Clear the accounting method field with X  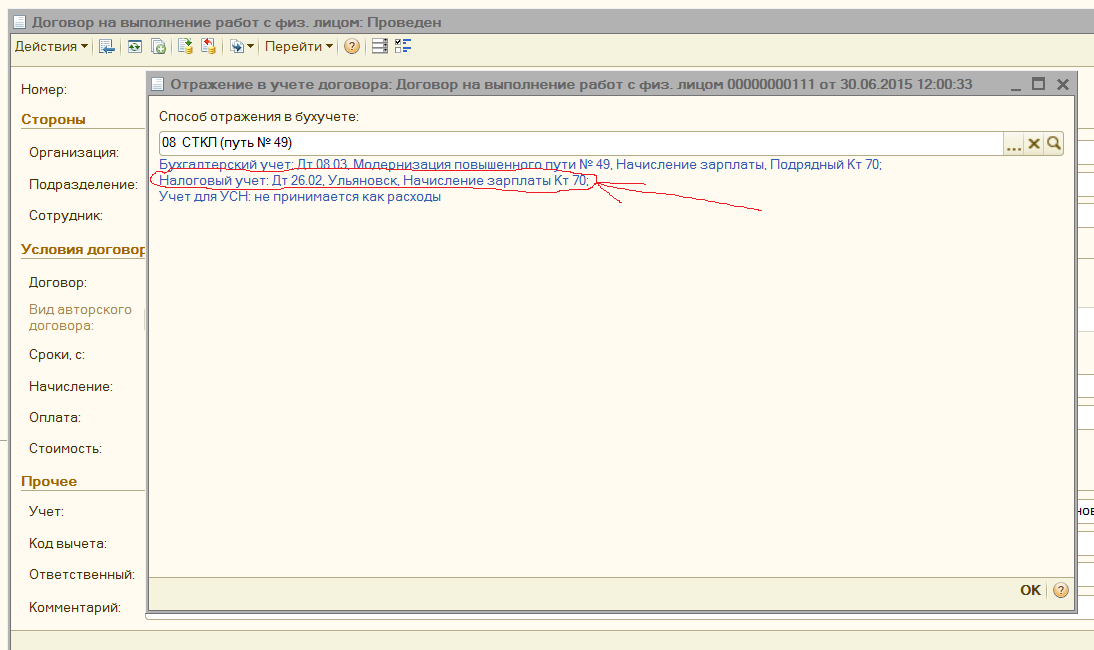click(x=1034, y=144)
